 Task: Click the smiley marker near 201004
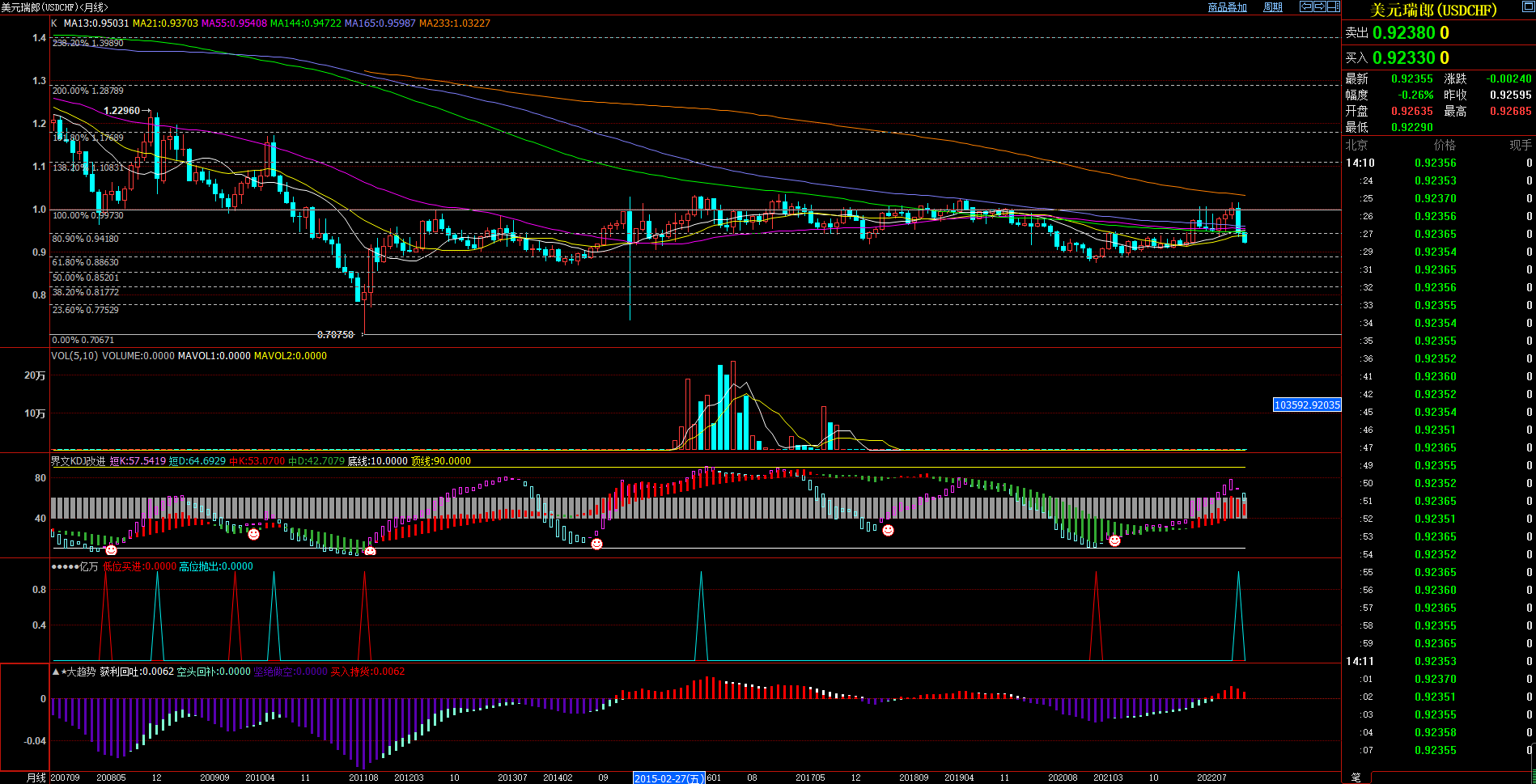pyautogui.click(x=253, y=534)
